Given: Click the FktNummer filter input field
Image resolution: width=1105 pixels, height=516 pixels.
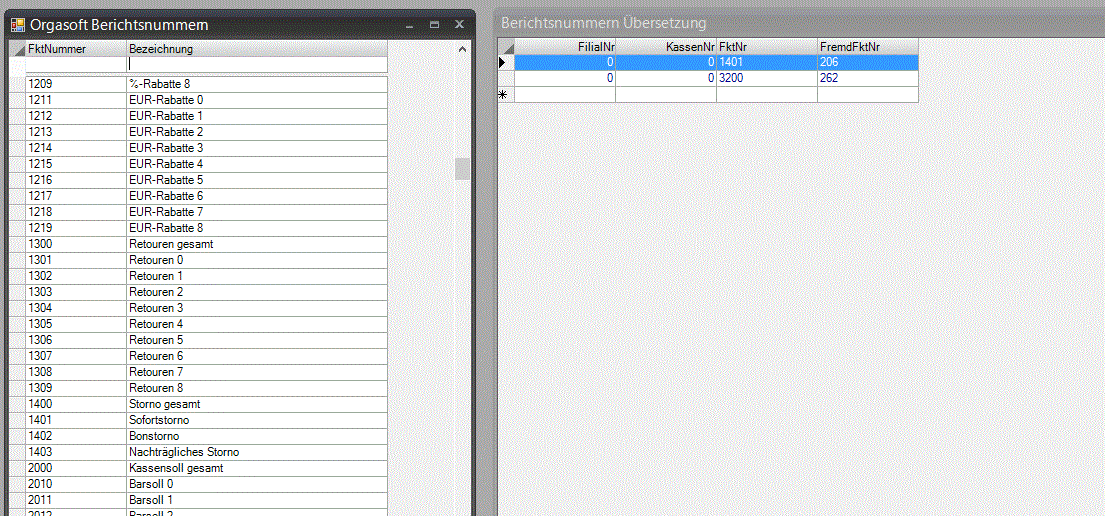Looking at the screenshot, I should (75, 64).
